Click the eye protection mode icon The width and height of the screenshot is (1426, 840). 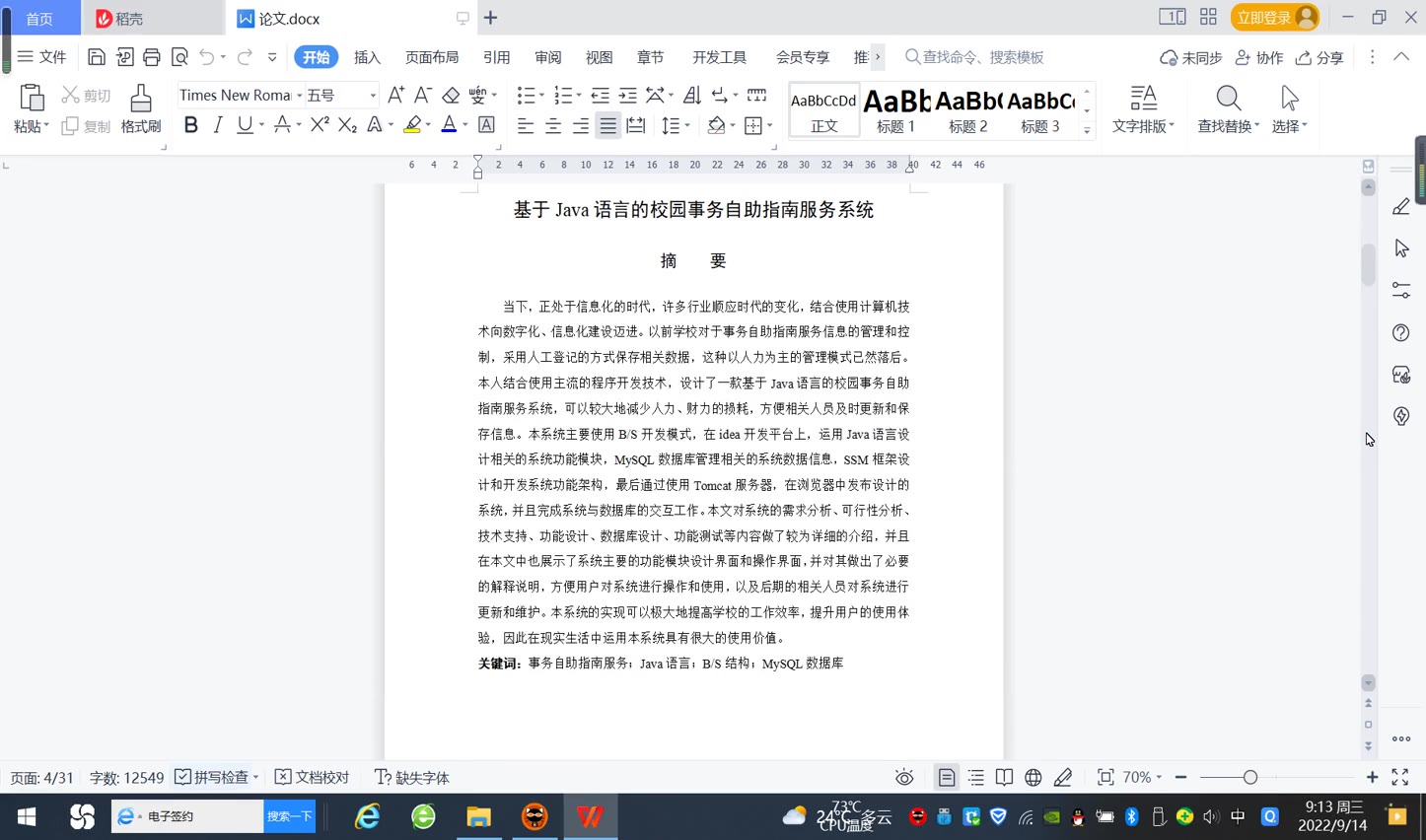coord(904,778)
